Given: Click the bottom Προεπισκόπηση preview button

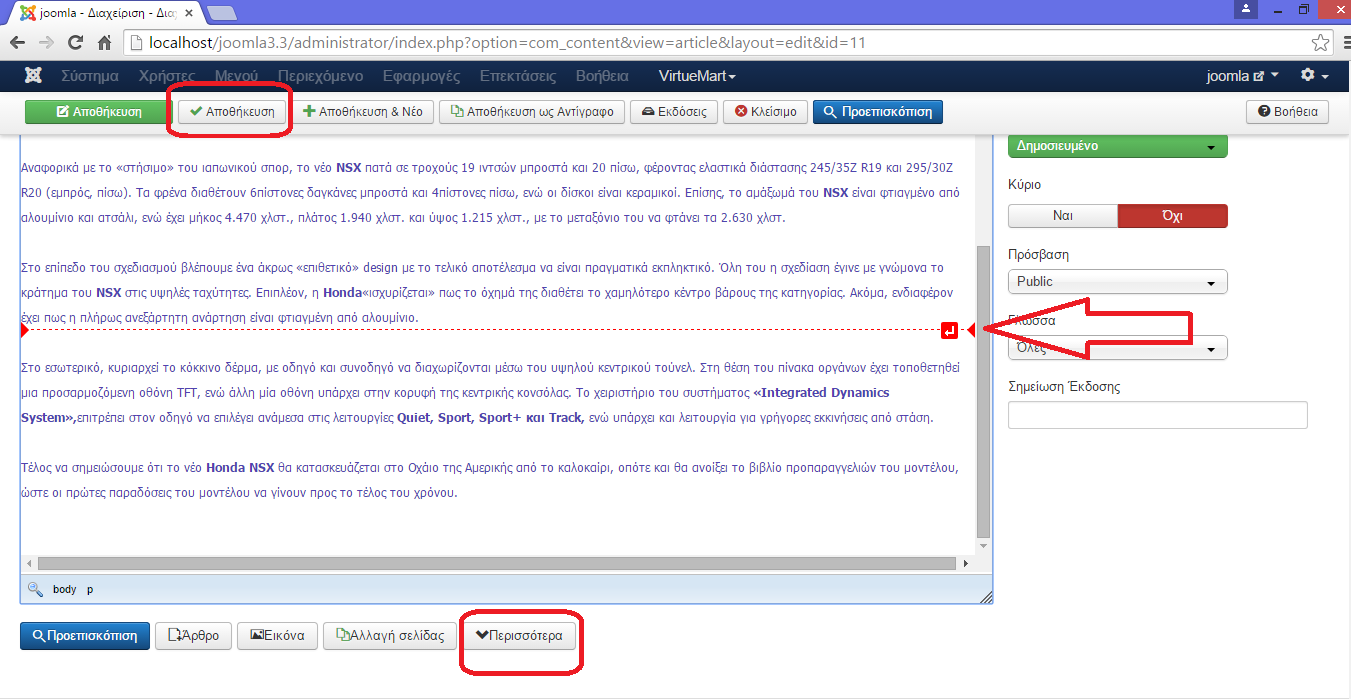Looking at the screenshot, I should coord(85,635).
